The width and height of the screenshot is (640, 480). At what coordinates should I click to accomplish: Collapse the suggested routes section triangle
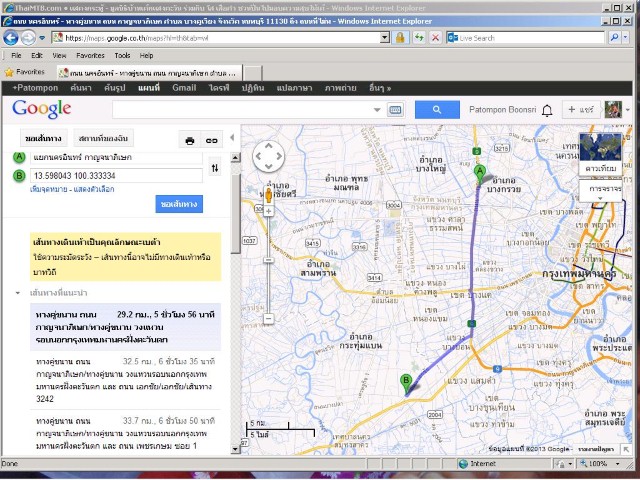pyautogui.click(x=18, y=293)
